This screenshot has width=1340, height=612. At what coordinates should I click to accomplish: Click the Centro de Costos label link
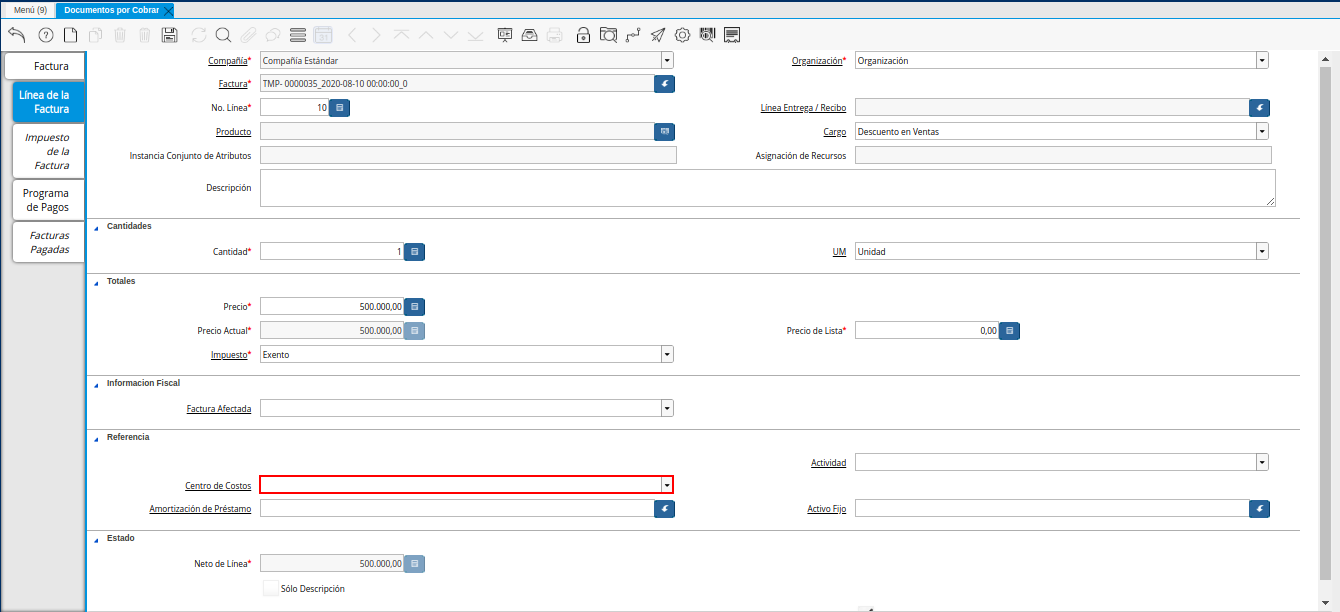[218, 486]
